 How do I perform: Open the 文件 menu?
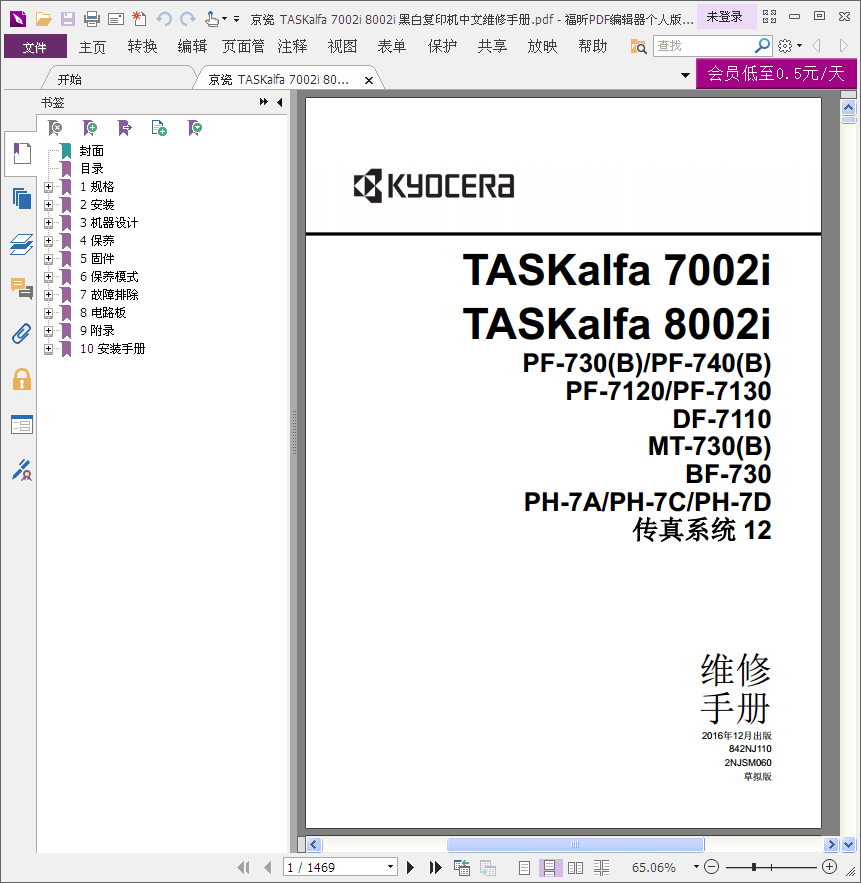[35, 46]
